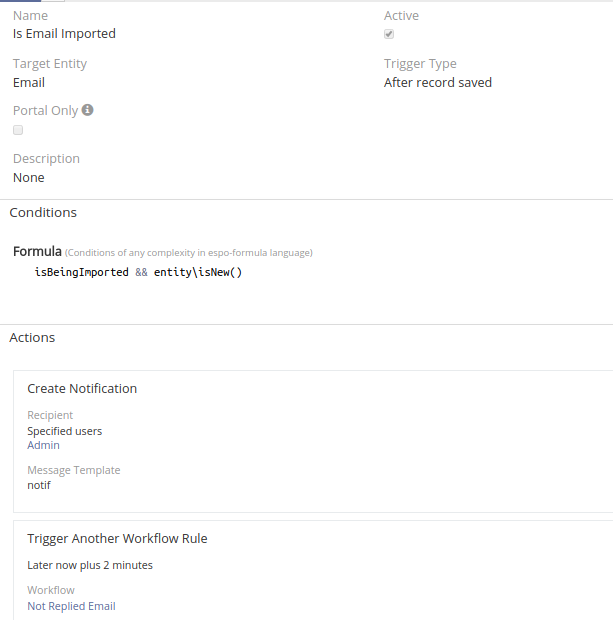Image resolution: width=613 pixels, height=620 pixels.
Task: Enable the Portal Only checkbox
Action: (x=18, y=130)
